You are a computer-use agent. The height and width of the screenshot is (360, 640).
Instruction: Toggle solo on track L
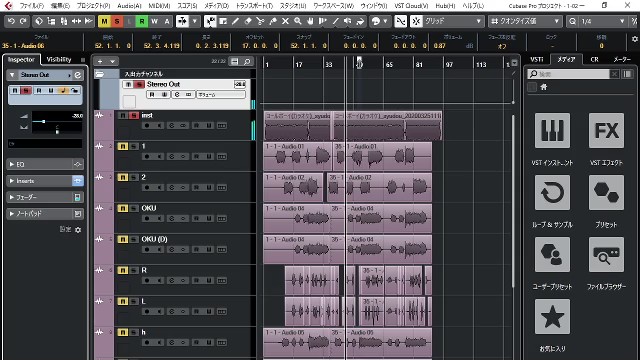133,302
